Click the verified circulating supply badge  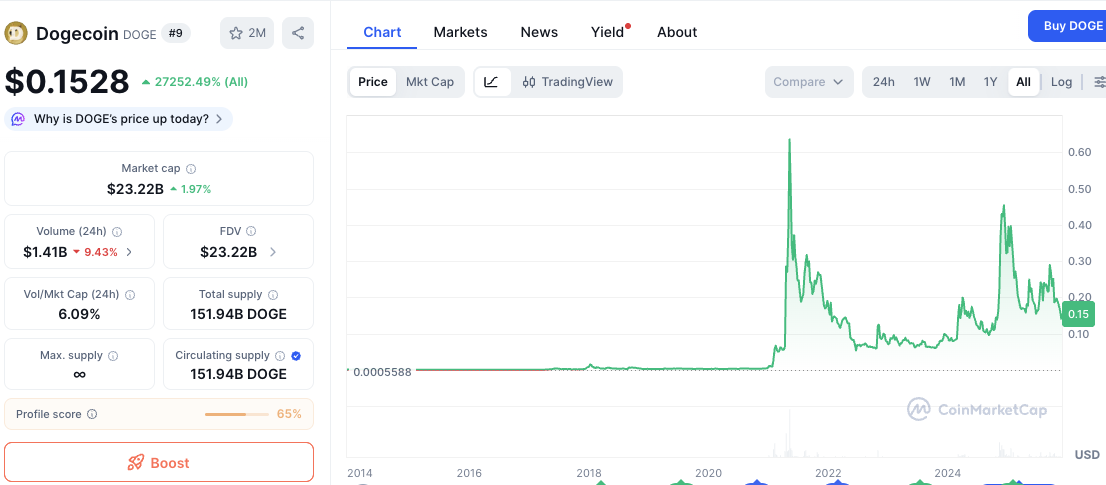[x=296, y=356]
